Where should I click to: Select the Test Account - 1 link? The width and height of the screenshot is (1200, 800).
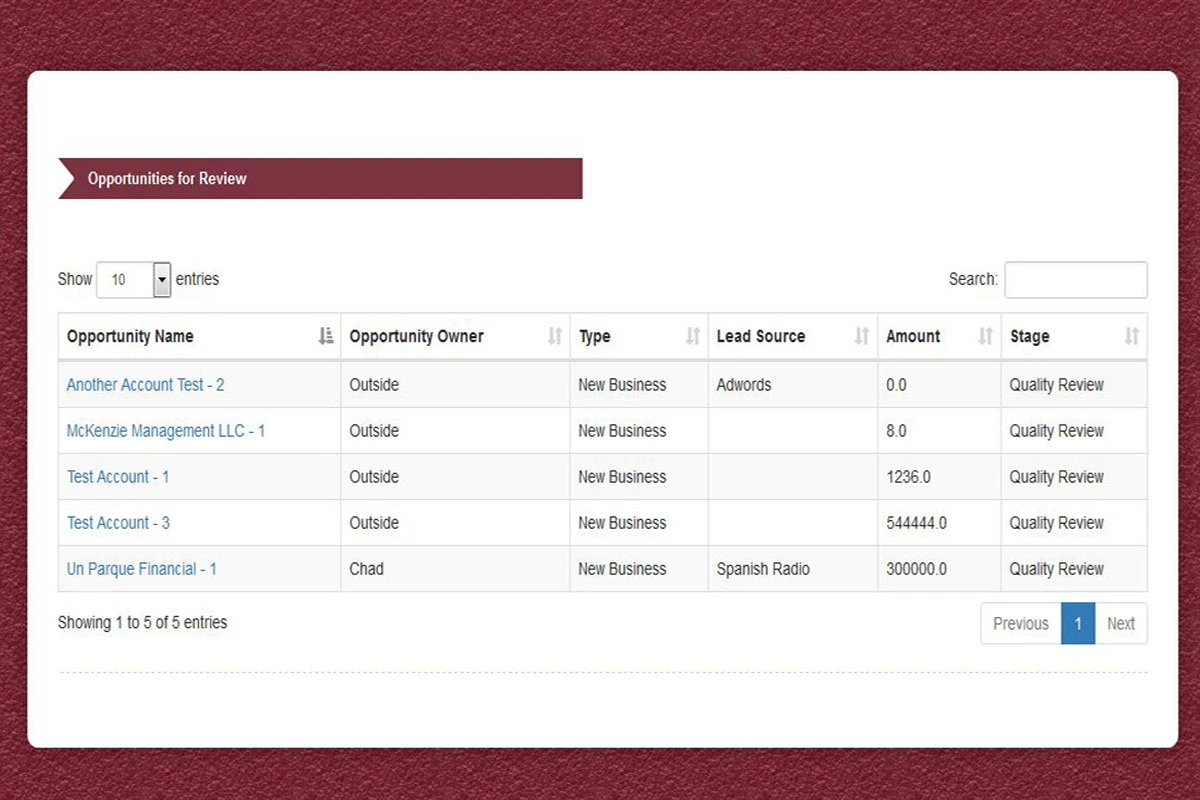[118, 477]
